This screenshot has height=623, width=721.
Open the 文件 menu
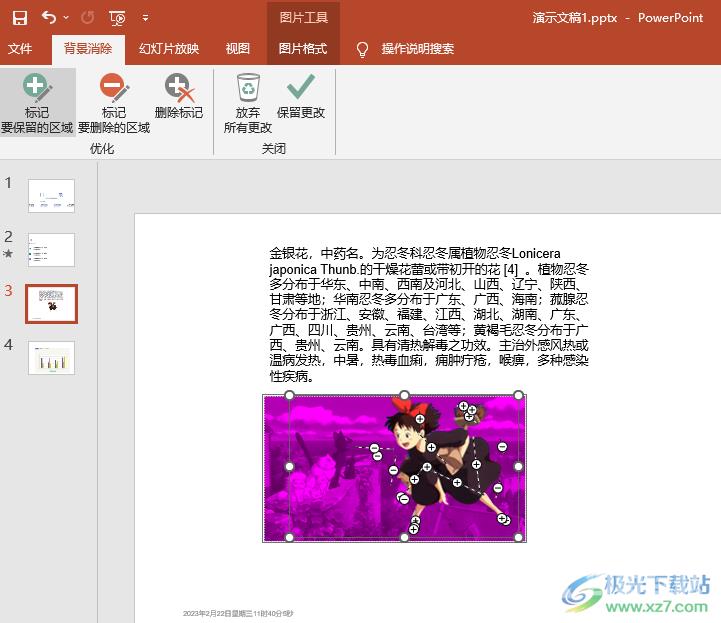(x=20, y=48)
